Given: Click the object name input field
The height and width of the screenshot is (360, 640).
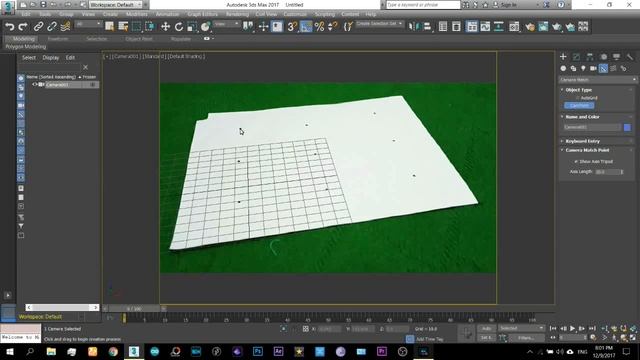Looking at the screenshot, I should pos(592,127).
